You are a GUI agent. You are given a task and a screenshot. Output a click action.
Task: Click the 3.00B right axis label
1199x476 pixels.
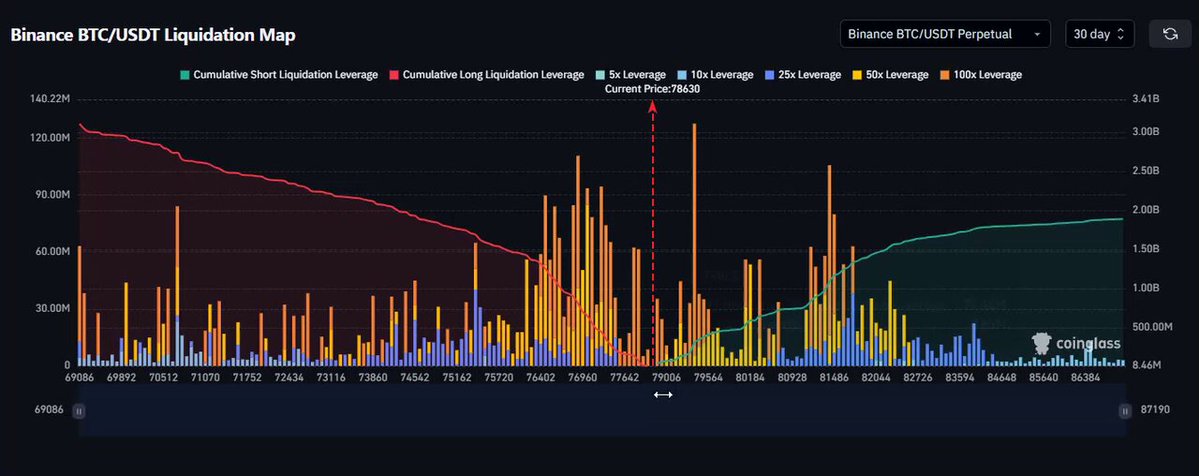(1145, 132)
